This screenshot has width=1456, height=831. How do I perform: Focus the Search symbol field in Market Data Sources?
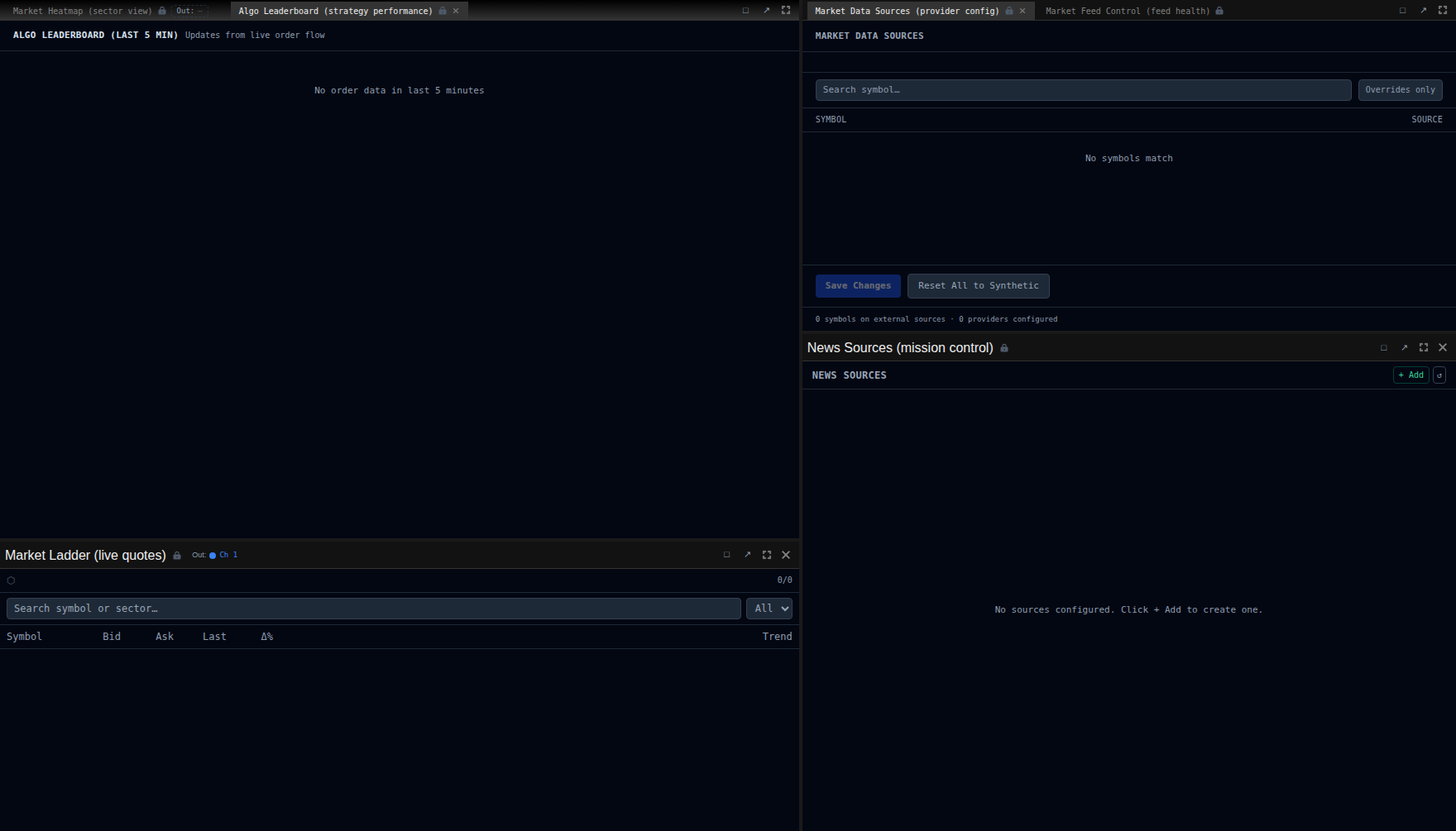(x=1083, y=90)
